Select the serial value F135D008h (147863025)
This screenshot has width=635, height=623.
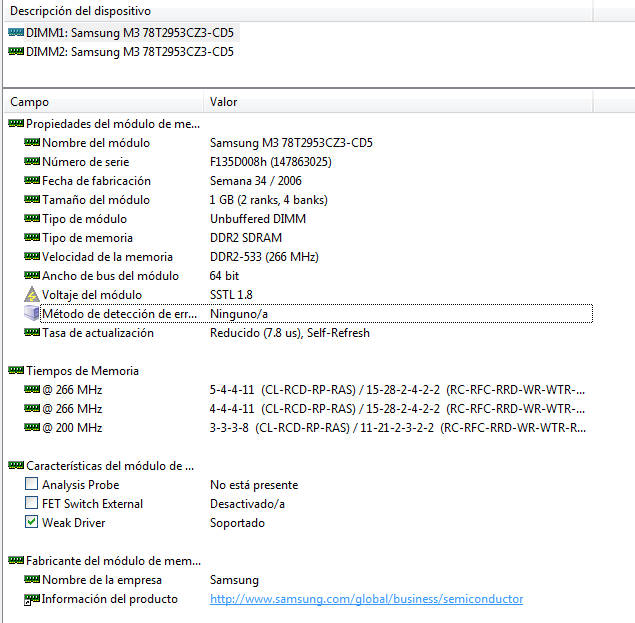point(271,162)
